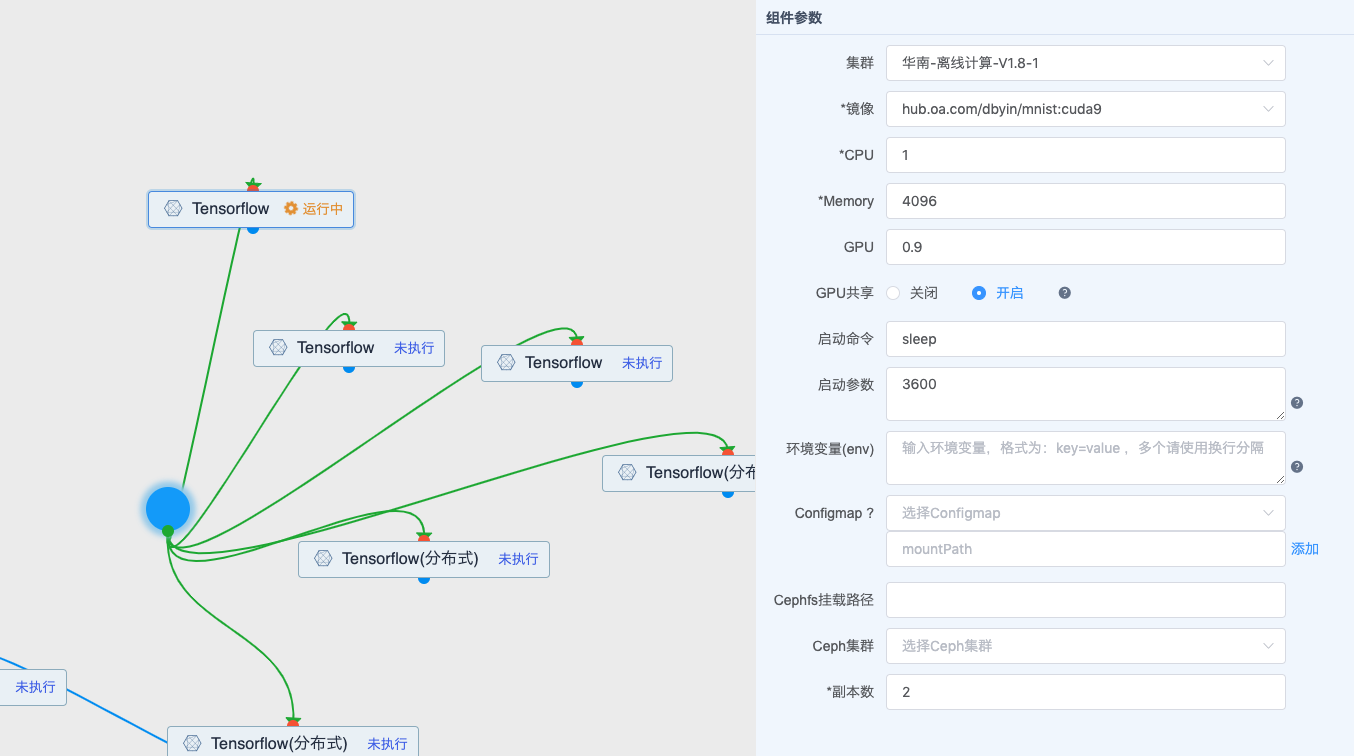The height and width of the screenshot is (756, 1354).
Task: Open the 集群 cluster dropdown
Action: tap(1085, 63)
